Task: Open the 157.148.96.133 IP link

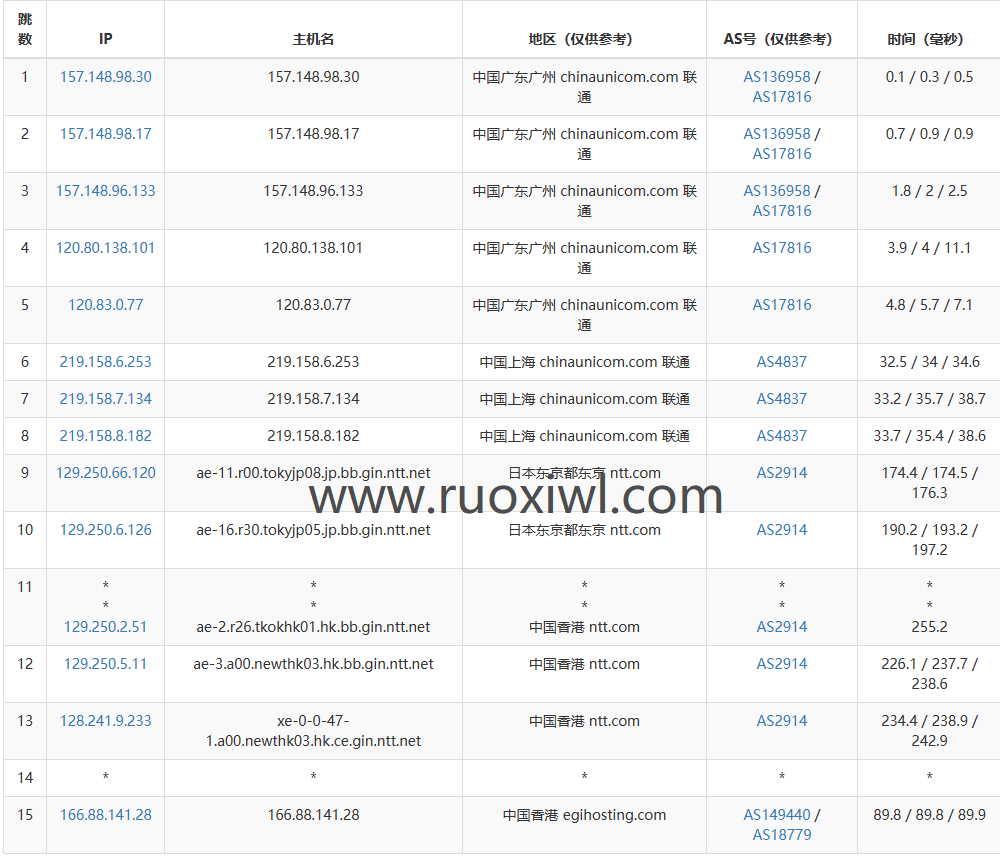Action: (x=105, y=191)
